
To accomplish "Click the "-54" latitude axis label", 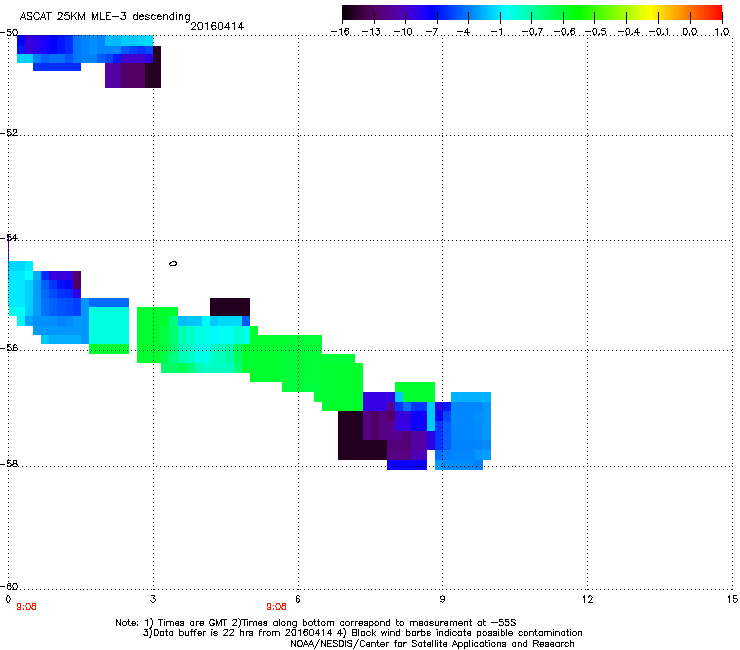I will pos(9,237).
